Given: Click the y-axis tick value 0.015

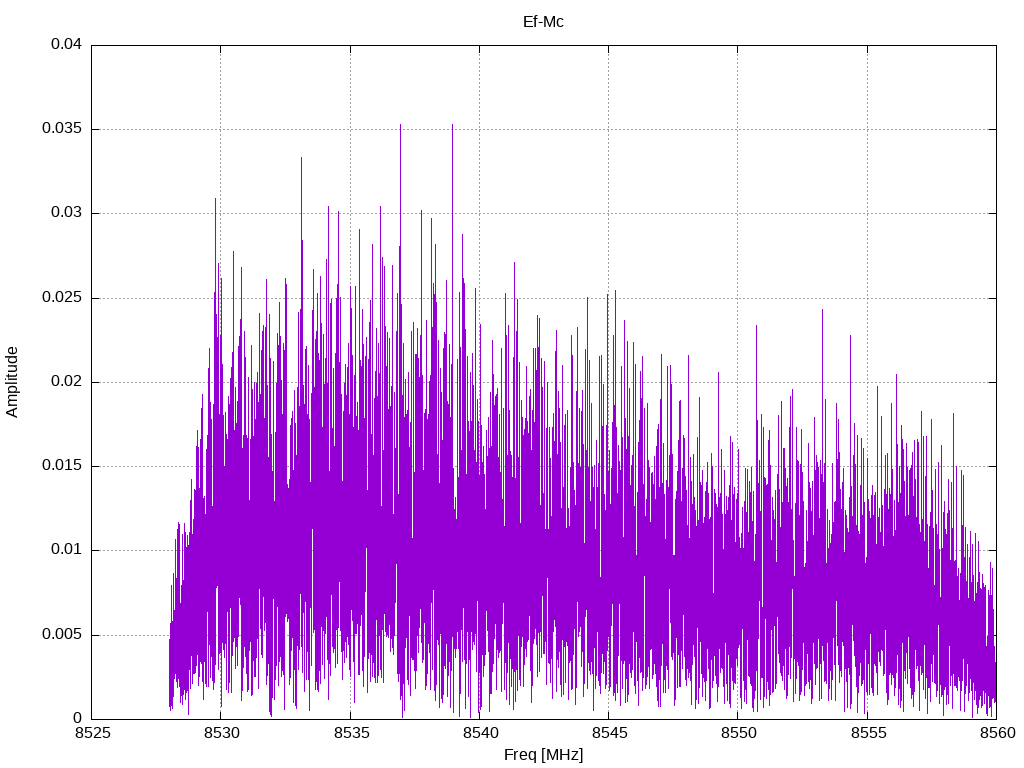Looking at the screenshot, I should click(62, 466).
